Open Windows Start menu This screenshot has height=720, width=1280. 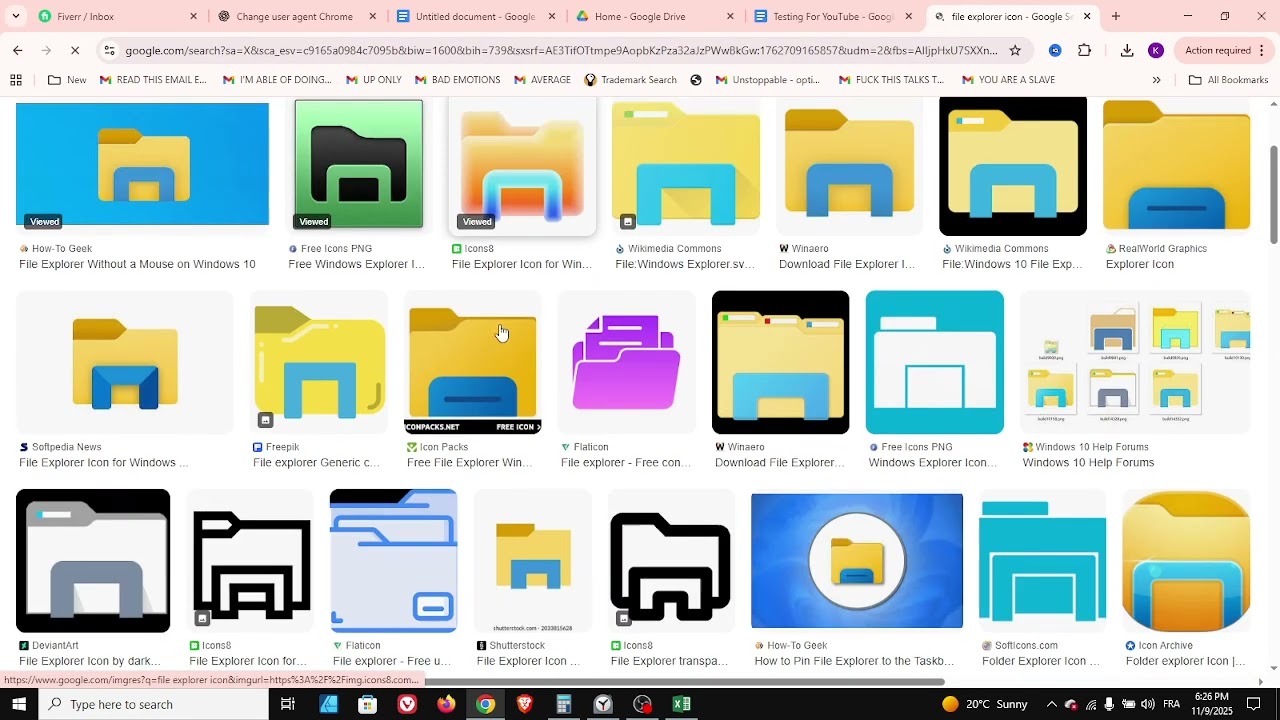click(x=19, y=704)
